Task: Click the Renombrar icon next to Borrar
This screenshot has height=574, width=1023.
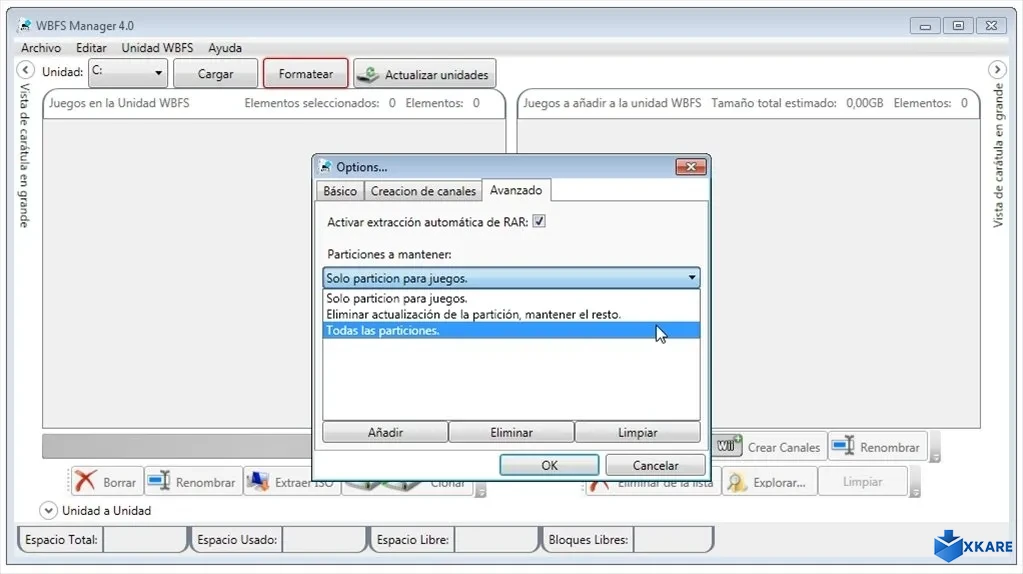Action: (x=159, y=481)
